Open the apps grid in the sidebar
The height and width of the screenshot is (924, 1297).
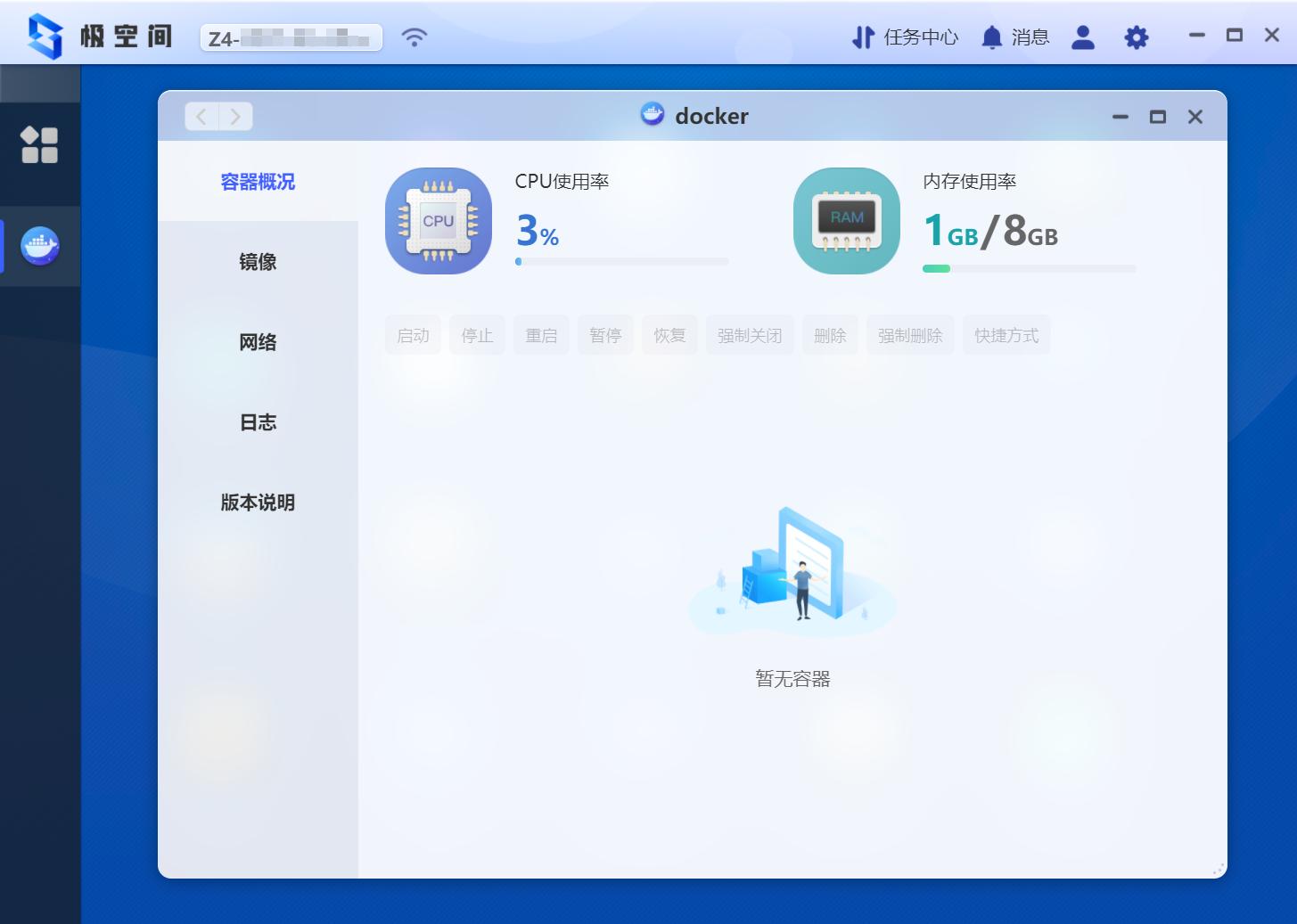(40, 144)
